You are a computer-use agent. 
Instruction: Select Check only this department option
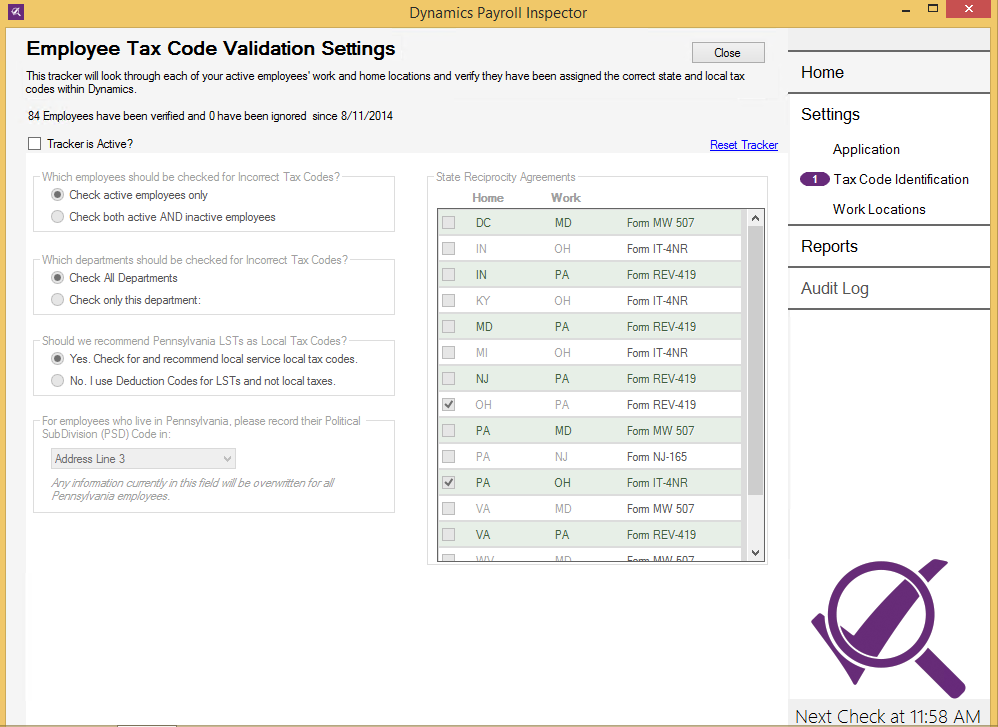click(57, 299)
